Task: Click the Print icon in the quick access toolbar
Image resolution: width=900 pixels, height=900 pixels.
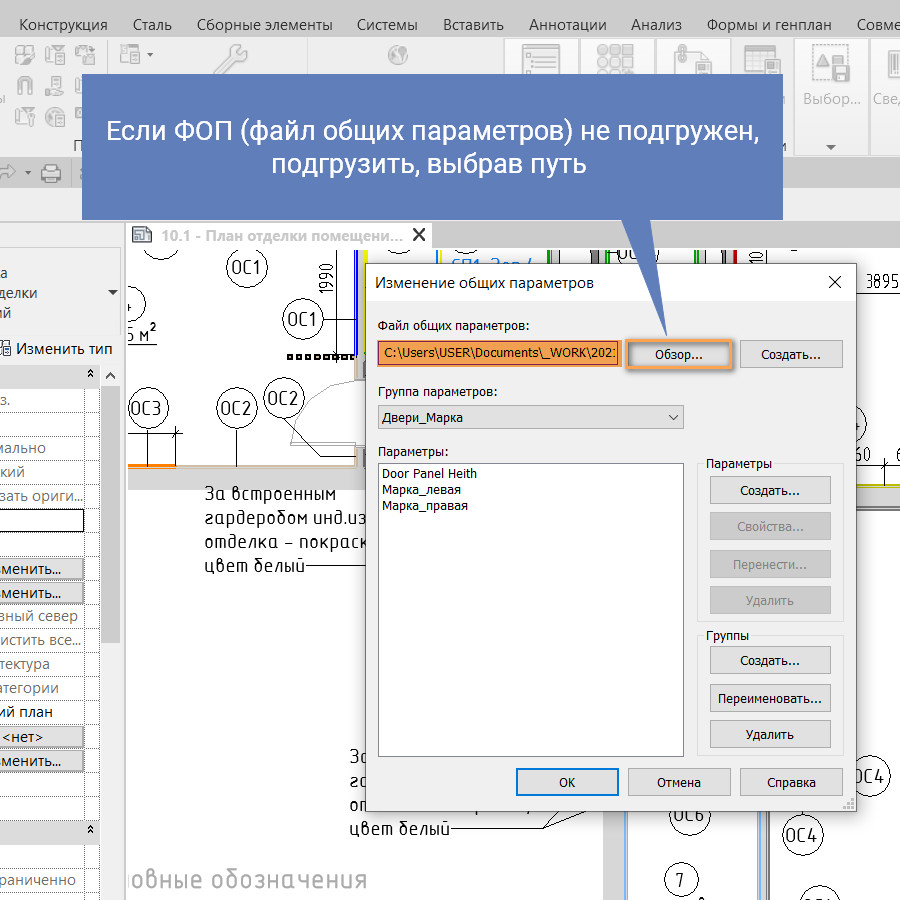Action: click(51, 173)
